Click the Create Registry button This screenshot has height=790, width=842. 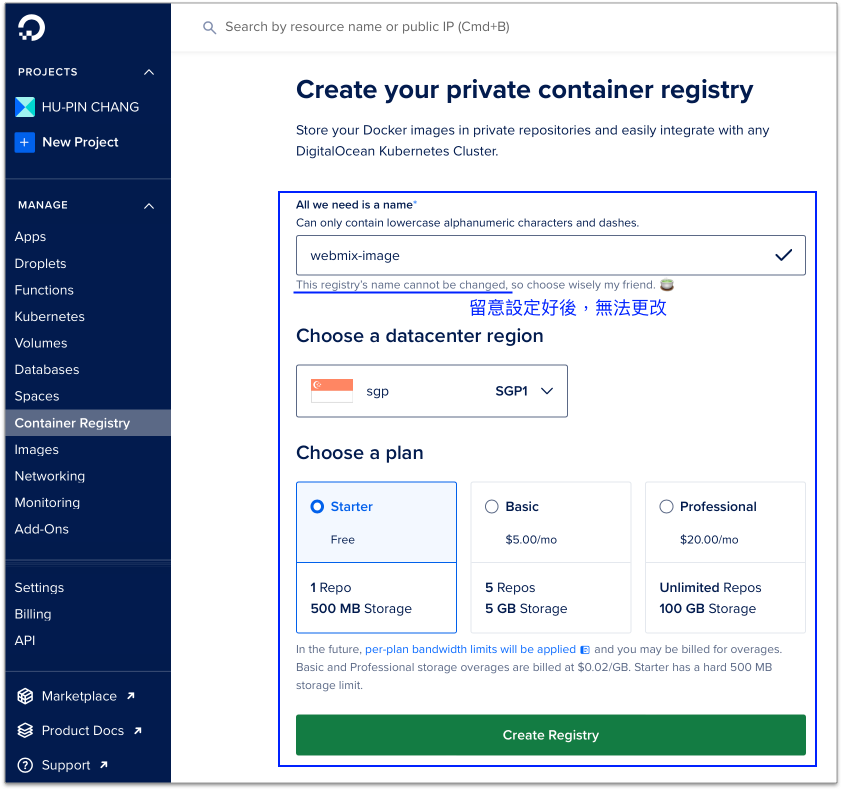click(550, 735)
